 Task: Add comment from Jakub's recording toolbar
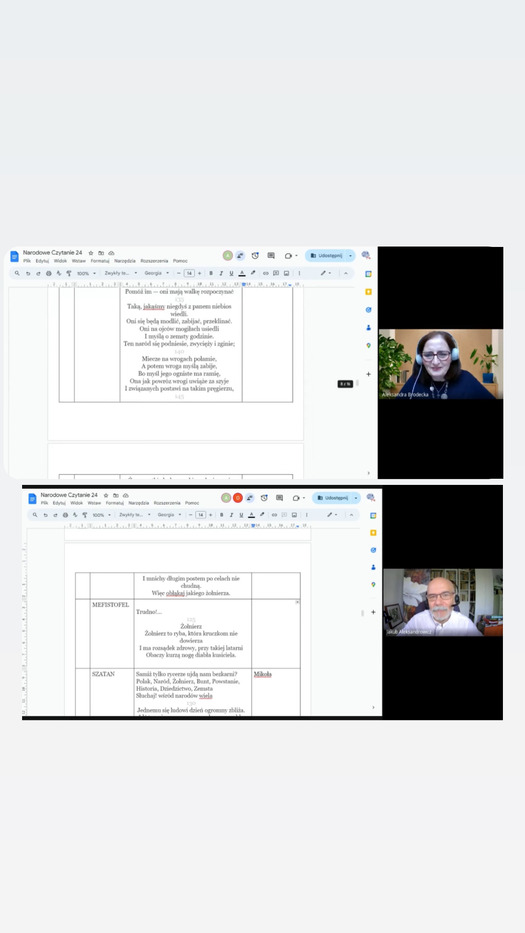284,515
